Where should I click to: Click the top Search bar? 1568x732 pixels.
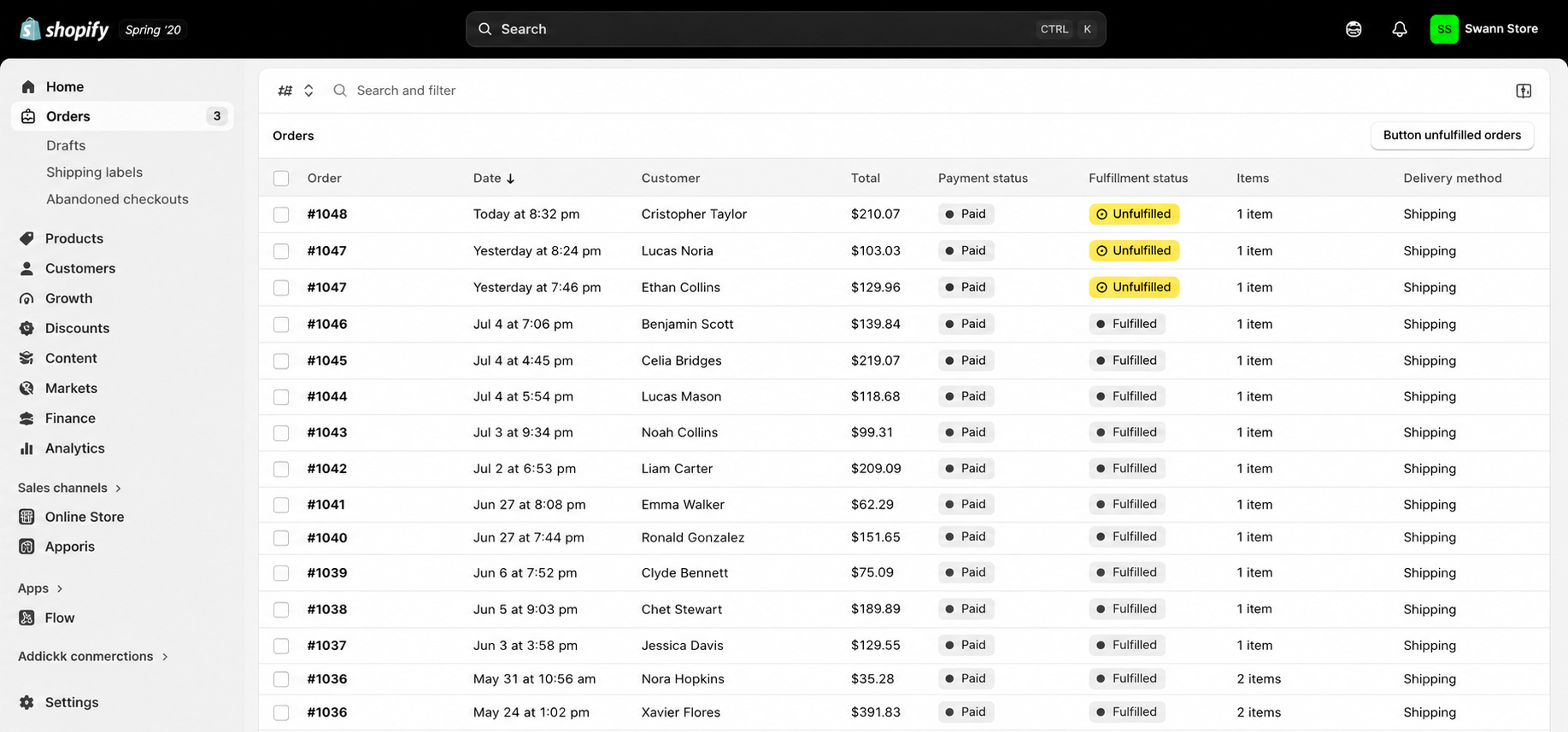(785, 29)
